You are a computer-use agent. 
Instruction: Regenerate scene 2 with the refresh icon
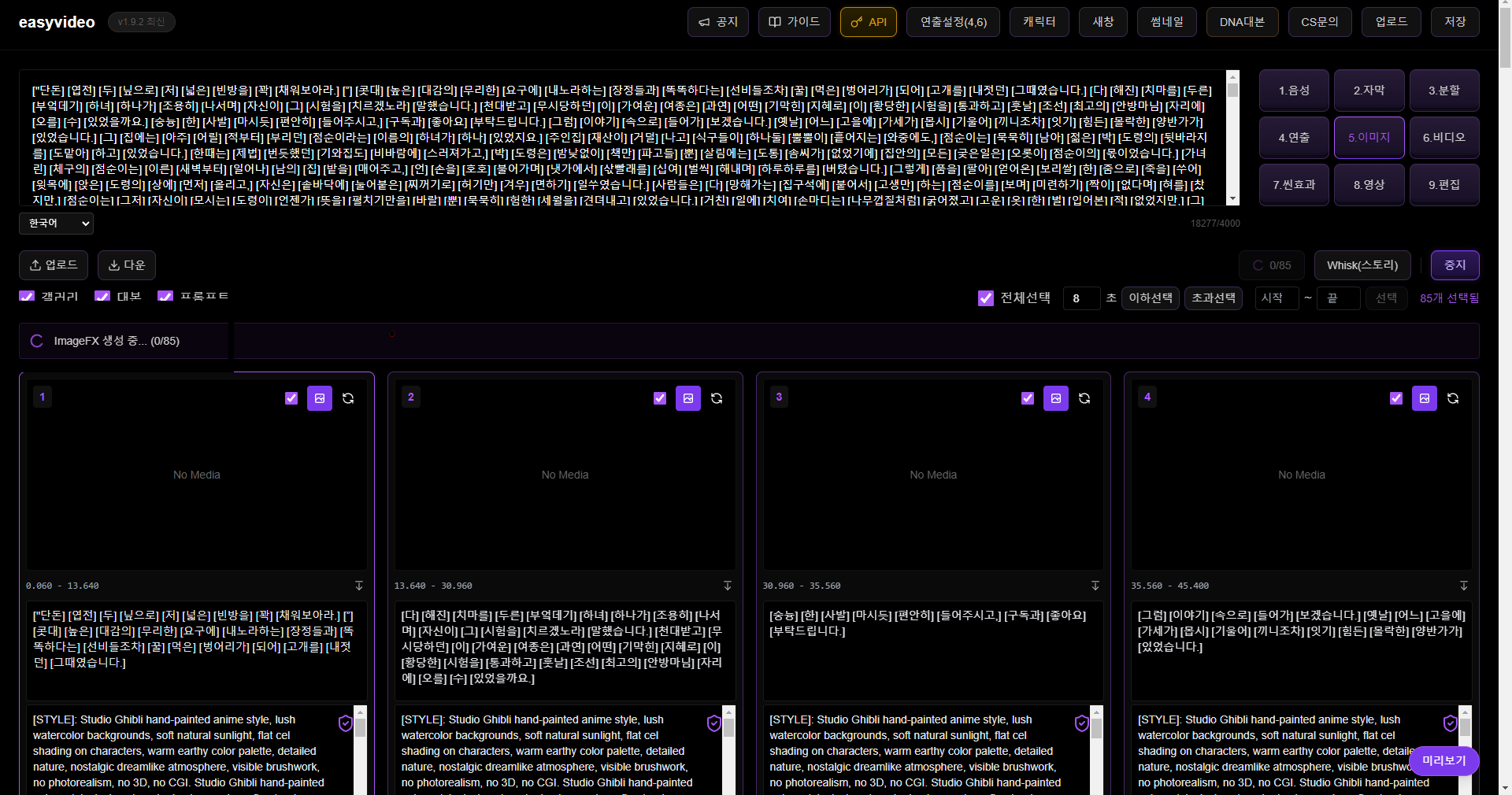click(717, 398)
